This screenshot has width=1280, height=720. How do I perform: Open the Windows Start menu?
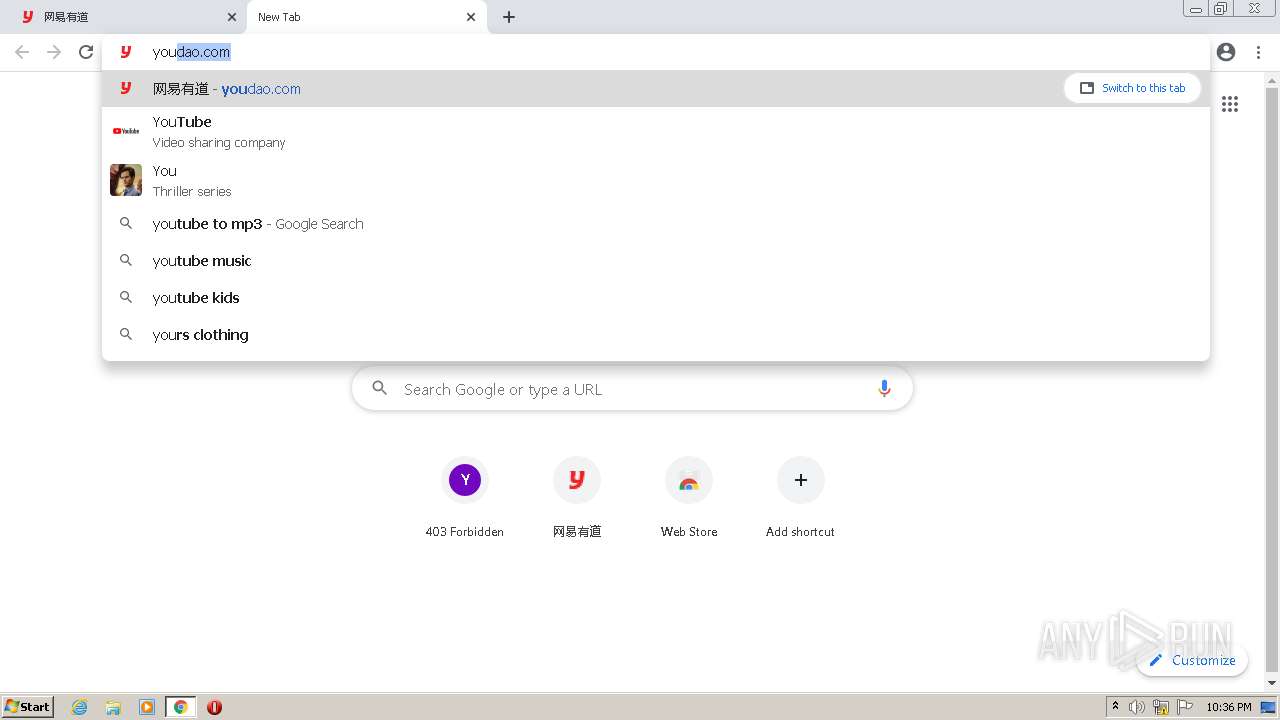pos(28,706)
